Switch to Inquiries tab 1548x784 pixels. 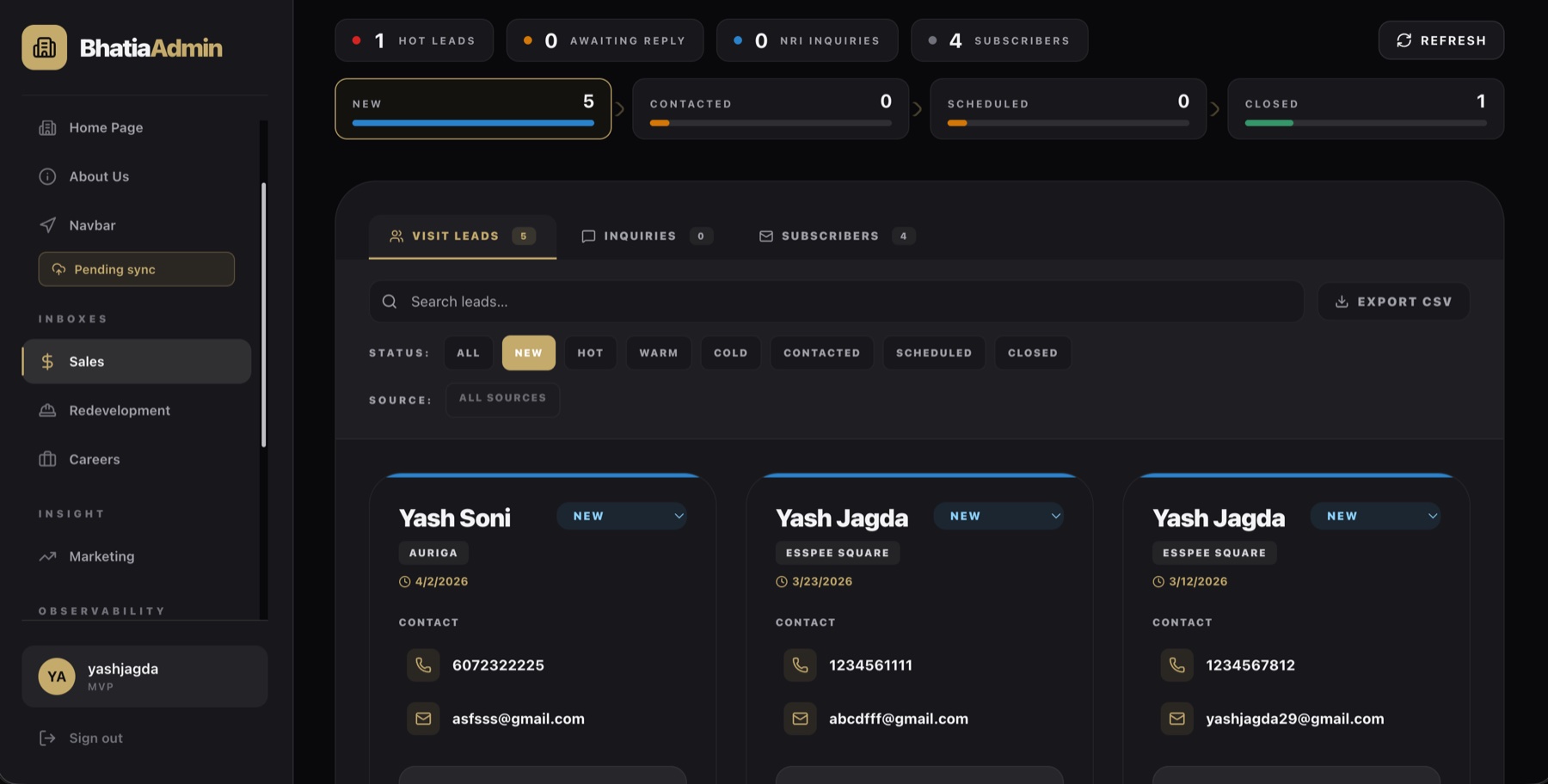pos(648,236)
